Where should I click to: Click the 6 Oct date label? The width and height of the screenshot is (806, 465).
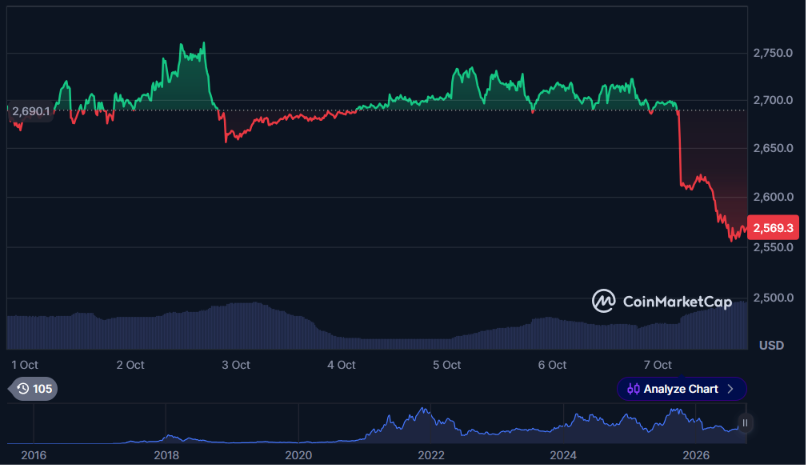[x=552, y=365]
